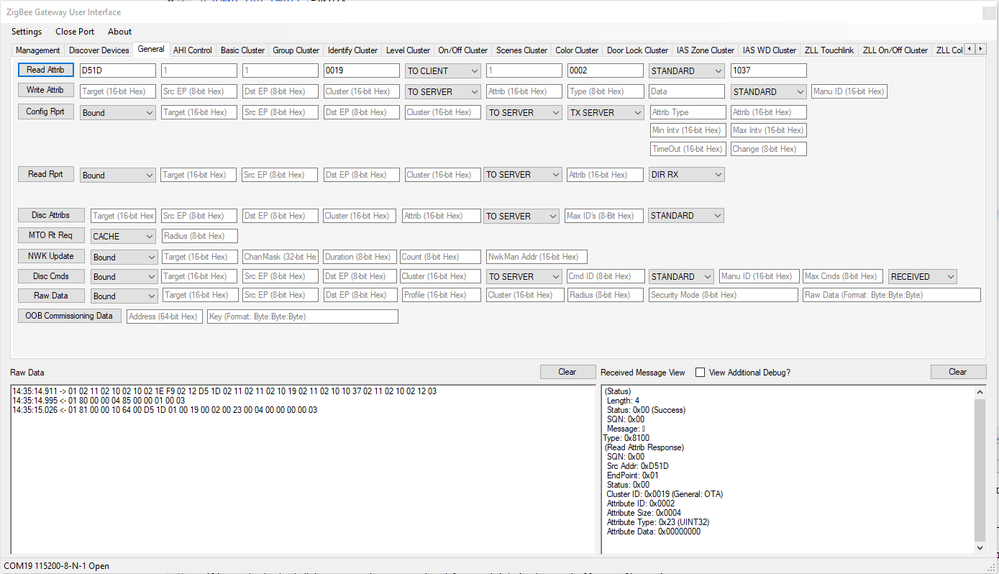The height and width of the screenshot is (574, 999).
Task: Open the TX SERVER dropdown
Action: click(x=605, y=113)
